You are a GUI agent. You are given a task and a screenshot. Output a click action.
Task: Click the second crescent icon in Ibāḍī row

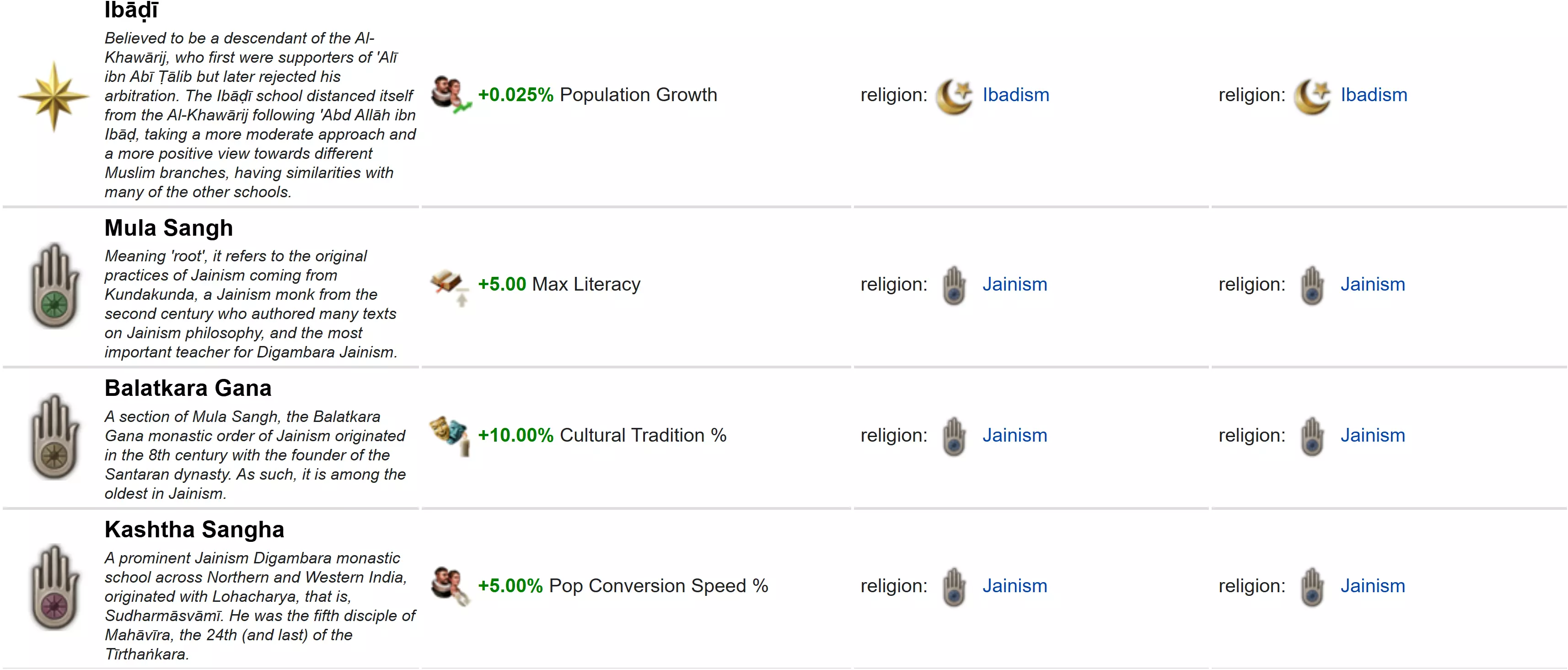(x=1312, y=96)
